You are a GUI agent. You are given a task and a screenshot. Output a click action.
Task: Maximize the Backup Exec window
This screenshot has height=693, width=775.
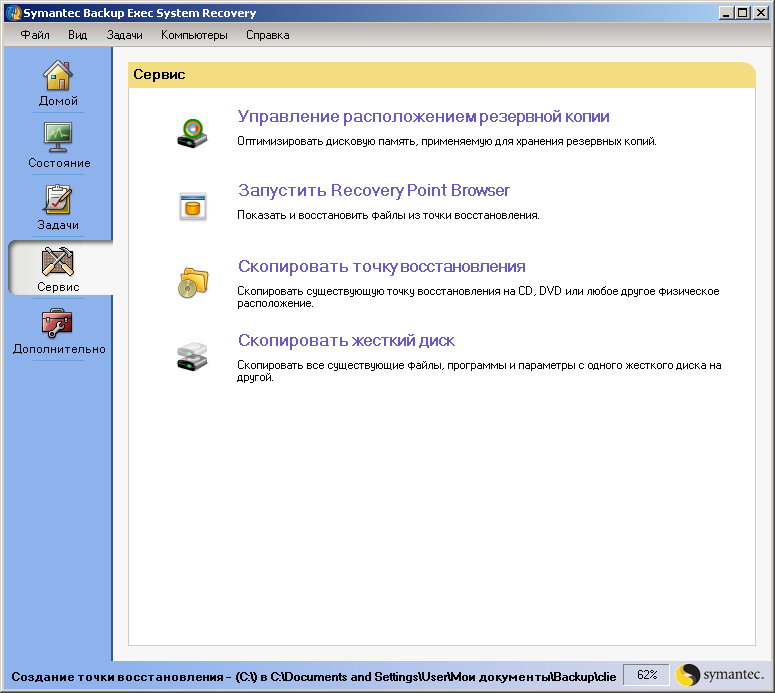coord(742,13)
